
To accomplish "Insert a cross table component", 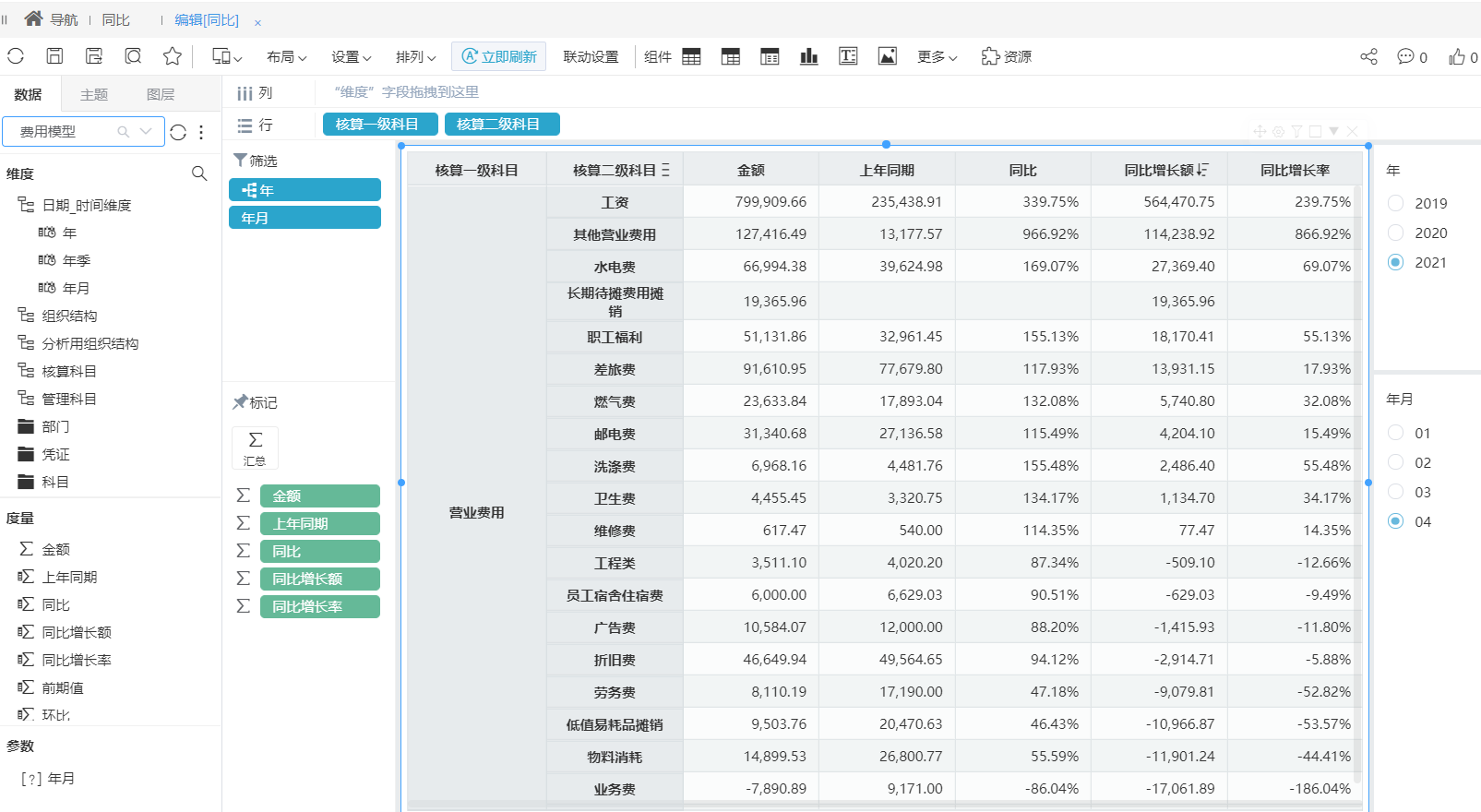I will [731, 56].
